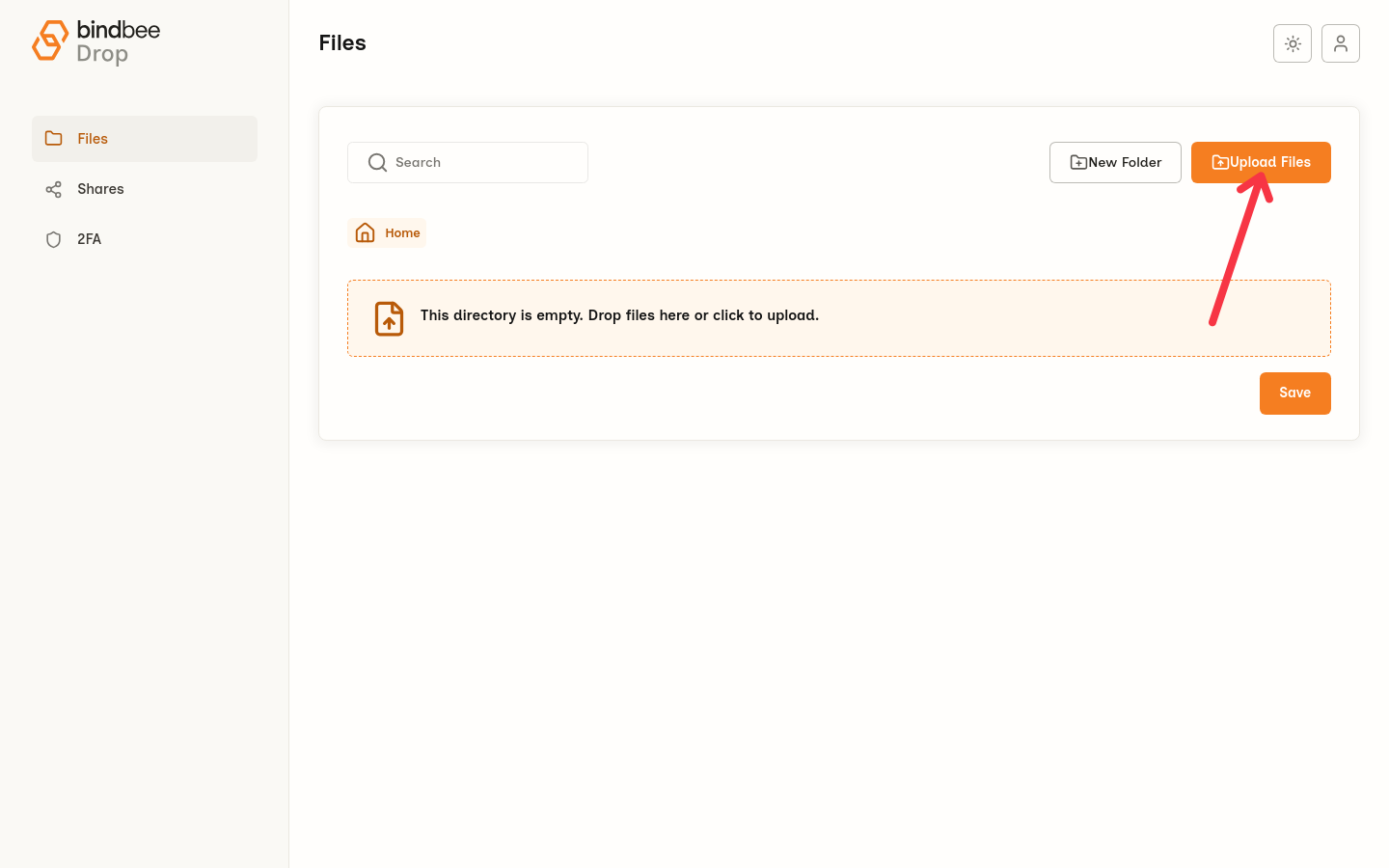Toggle the light/dark theme sun icon

coord(1293,43)
